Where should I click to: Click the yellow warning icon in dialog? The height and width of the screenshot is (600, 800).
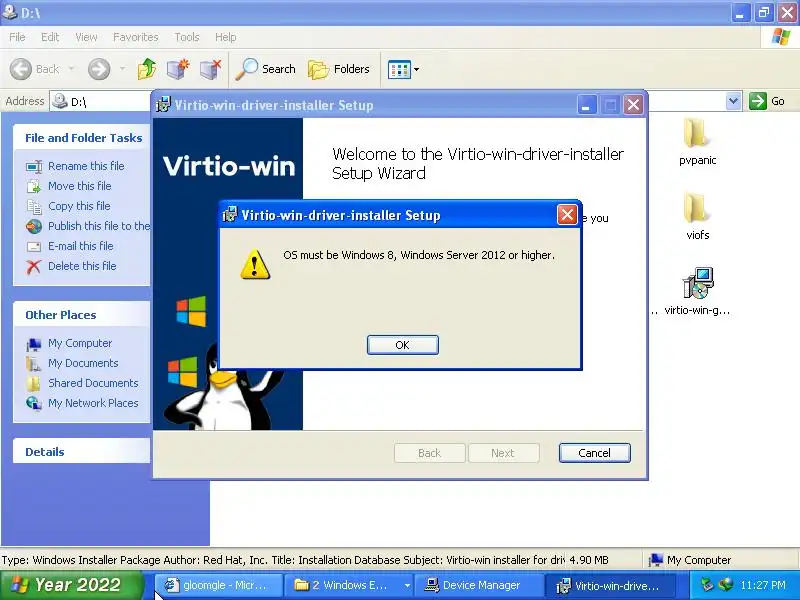(x=255, y=264)
